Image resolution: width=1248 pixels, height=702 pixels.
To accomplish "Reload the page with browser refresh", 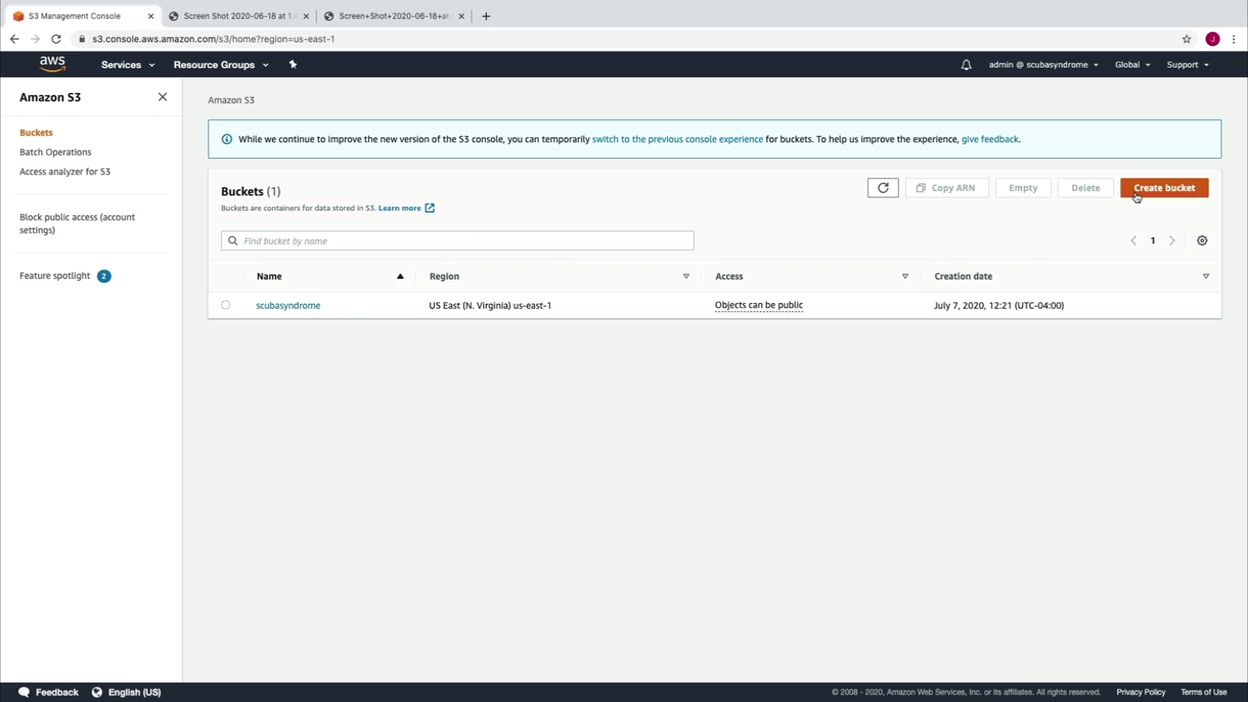I will point(56,39).
